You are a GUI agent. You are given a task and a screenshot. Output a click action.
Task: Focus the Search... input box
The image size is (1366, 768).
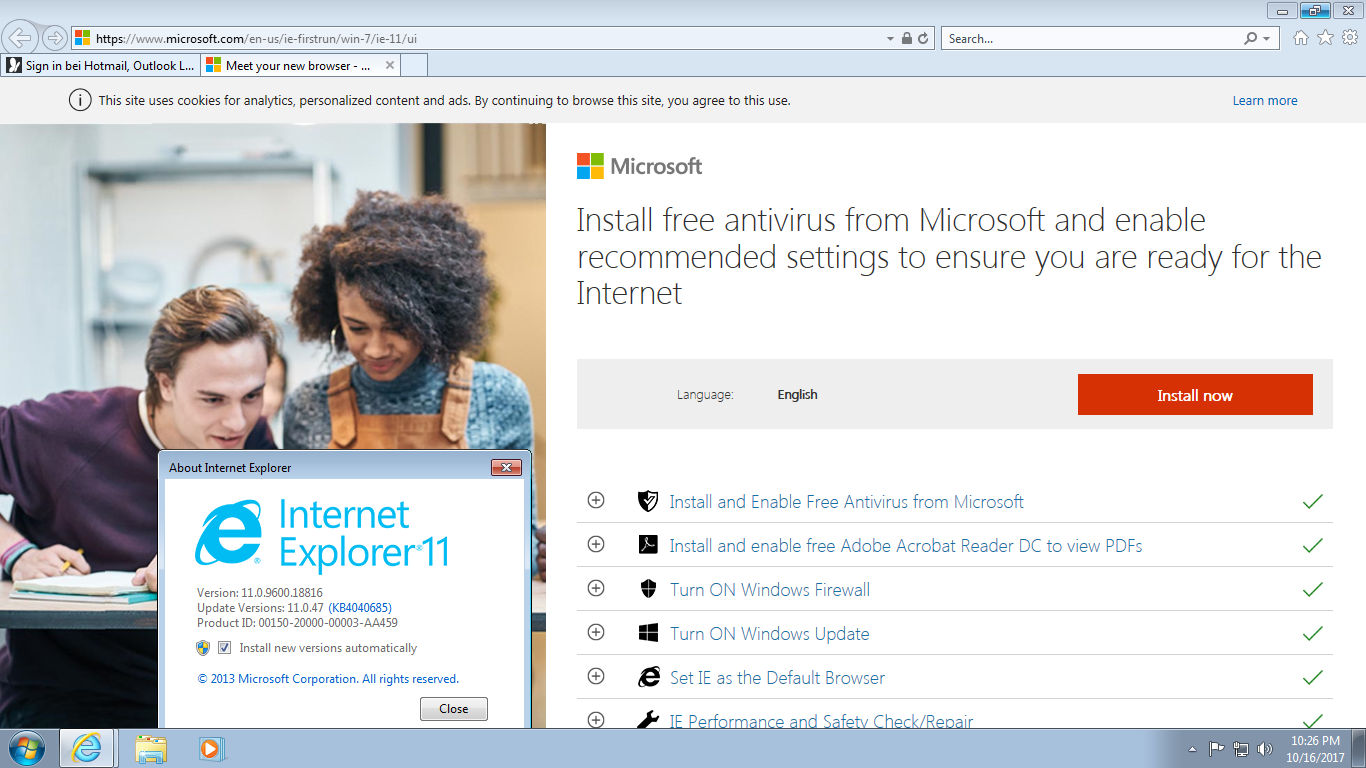[x=1092, y=39]
